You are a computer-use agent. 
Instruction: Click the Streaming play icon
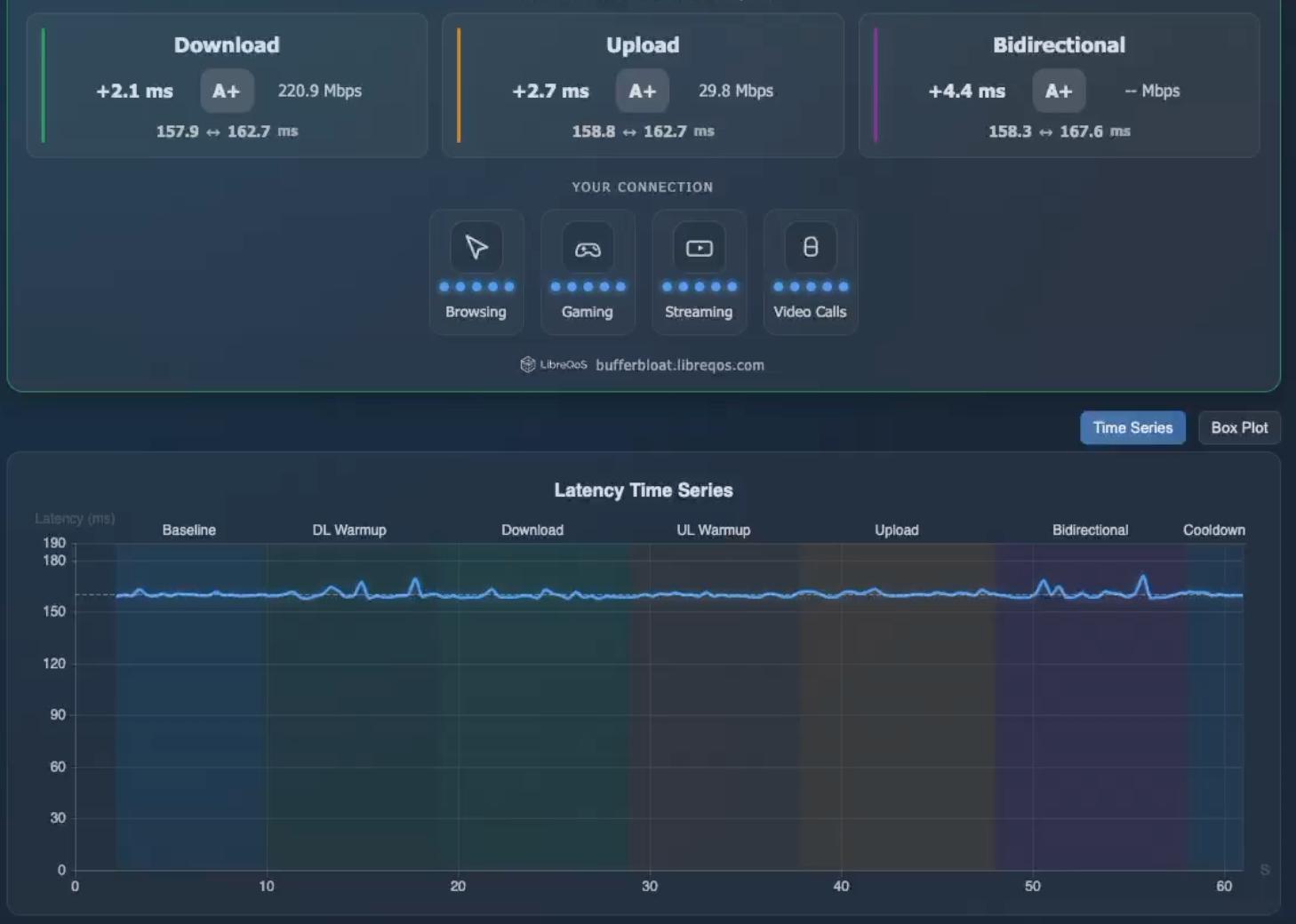coord(699,248)
